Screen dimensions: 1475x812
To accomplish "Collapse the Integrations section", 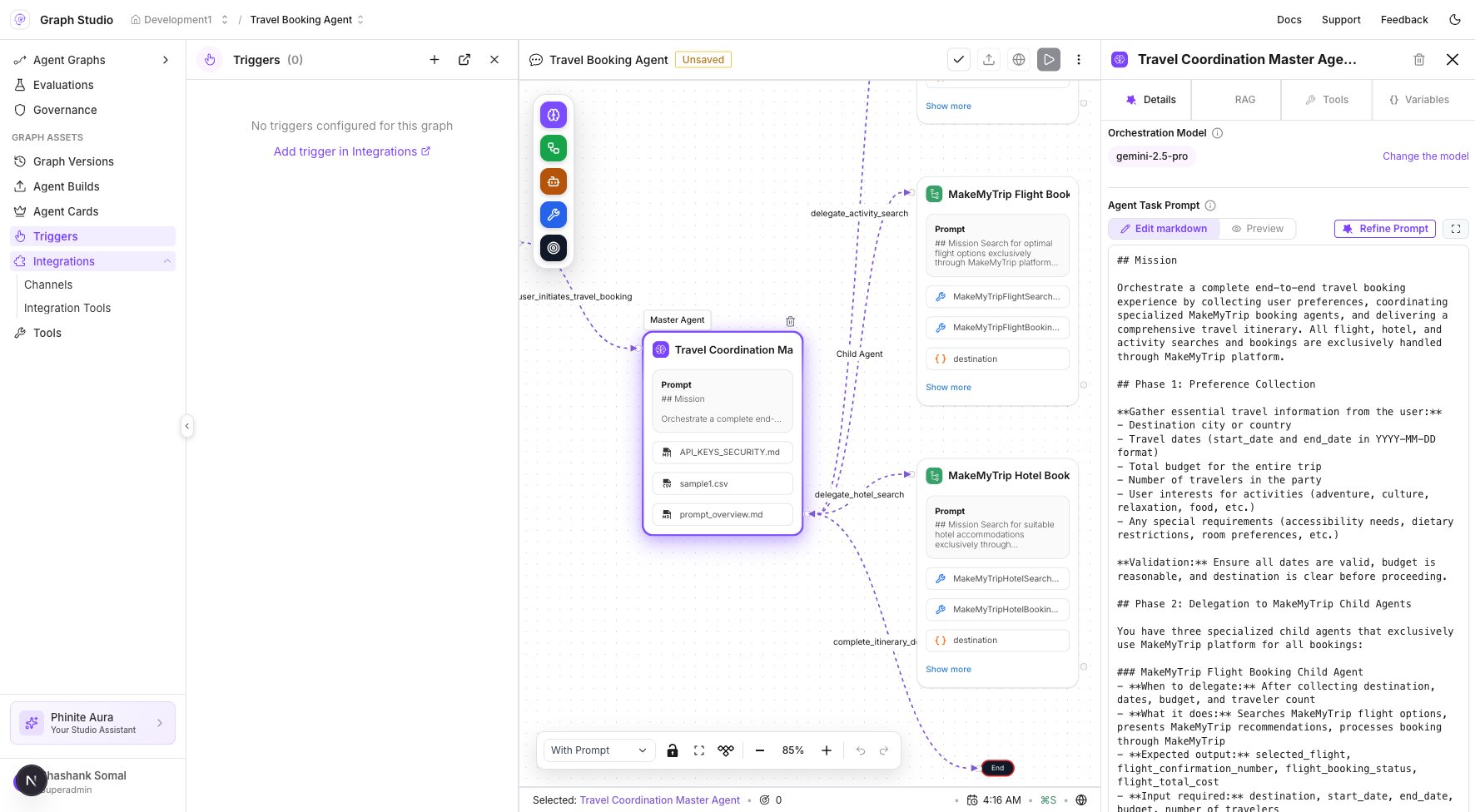I will 167,261.
